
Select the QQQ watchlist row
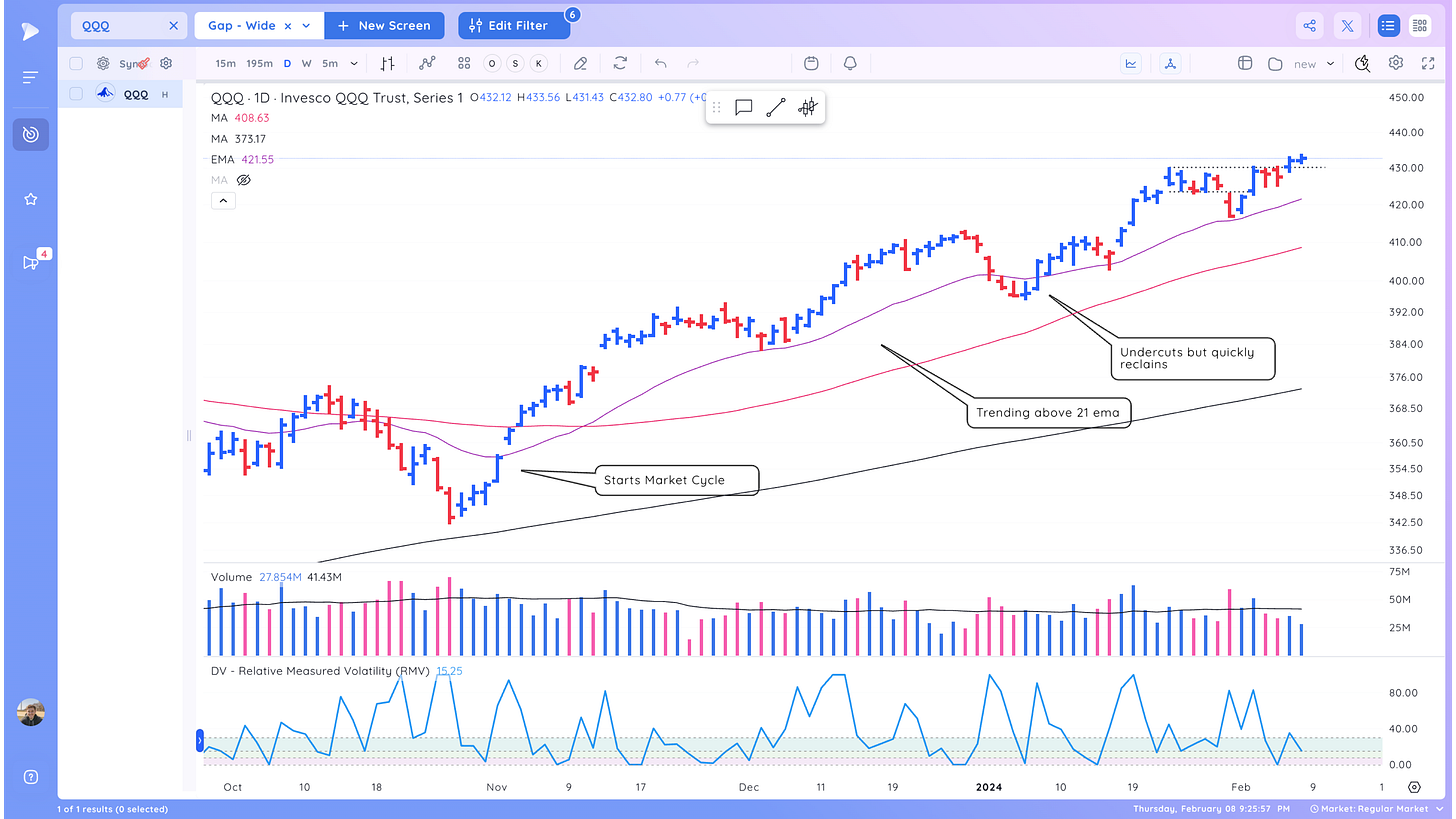121,94
